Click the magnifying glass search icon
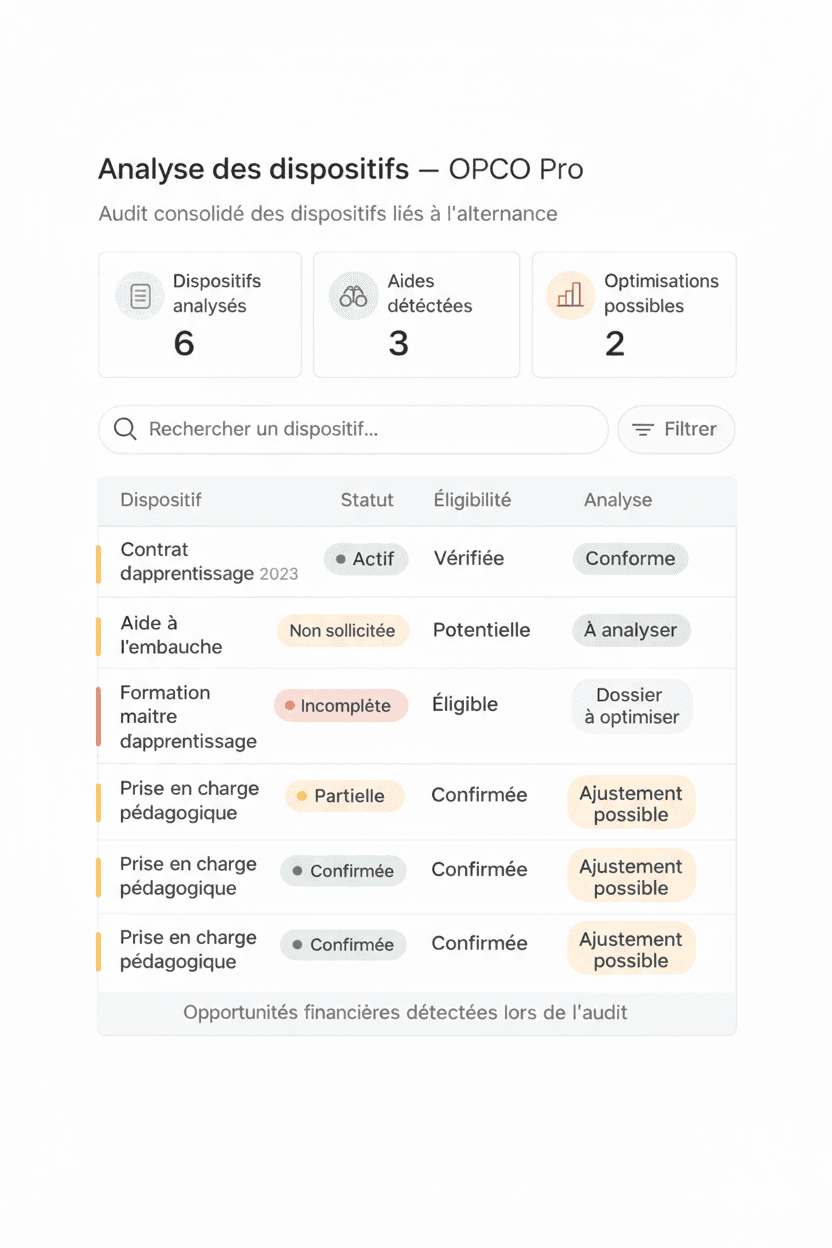 [x=124, y=429]
